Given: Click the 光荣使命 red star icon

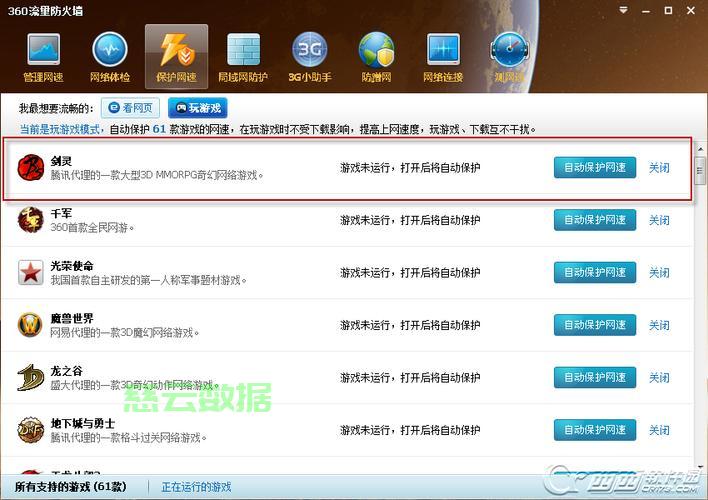Looking at the screenshot, I should [x=31, y=272].
